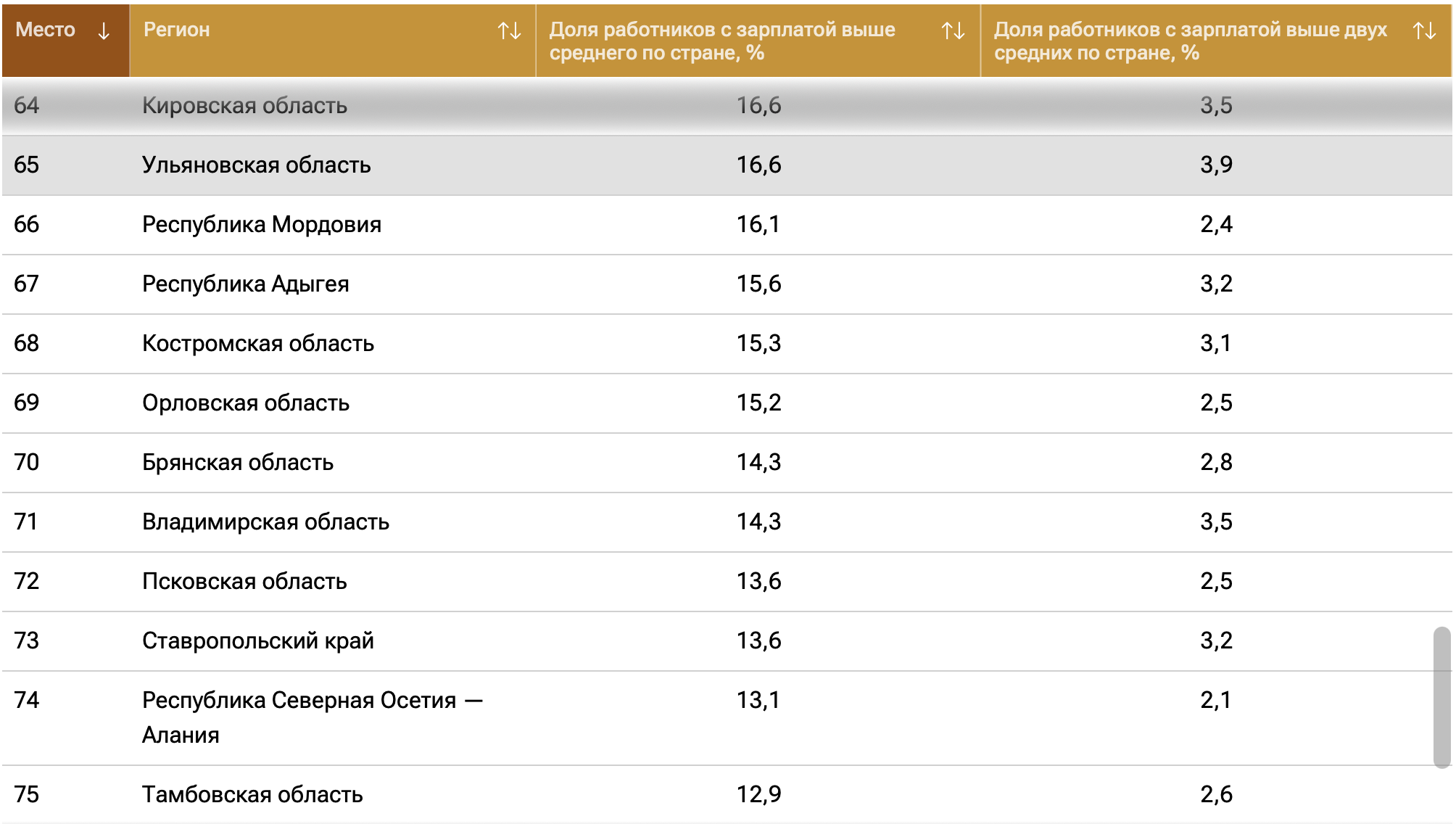Click the Место column sort arrow icon

click(x=104, y=30)
